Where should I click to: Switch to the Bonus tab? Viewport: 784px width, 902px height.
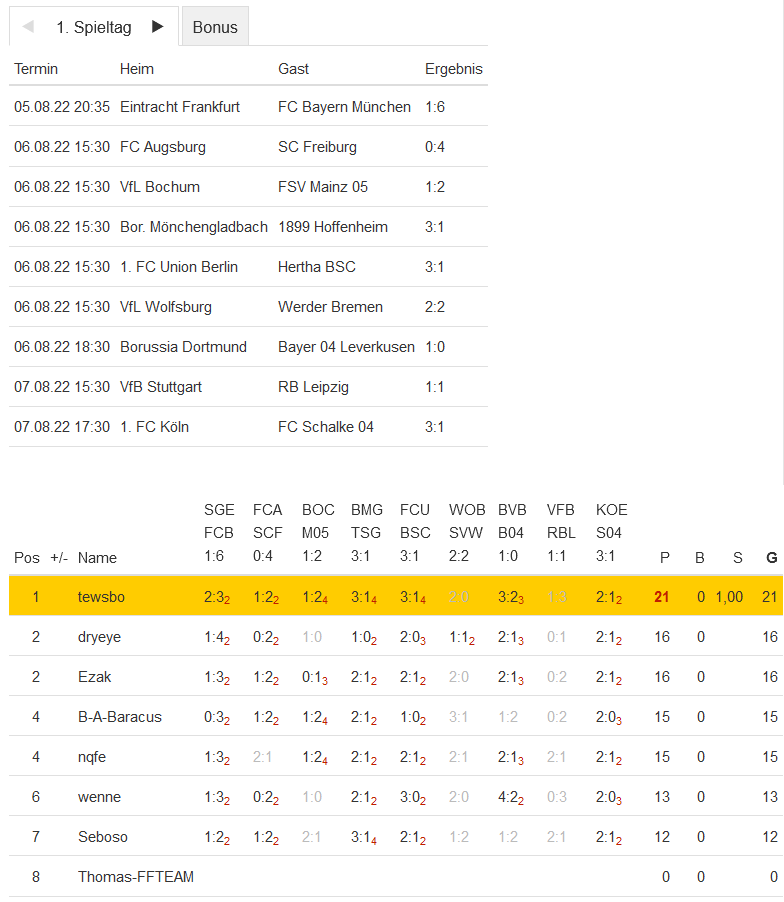[x=215, y=27]
